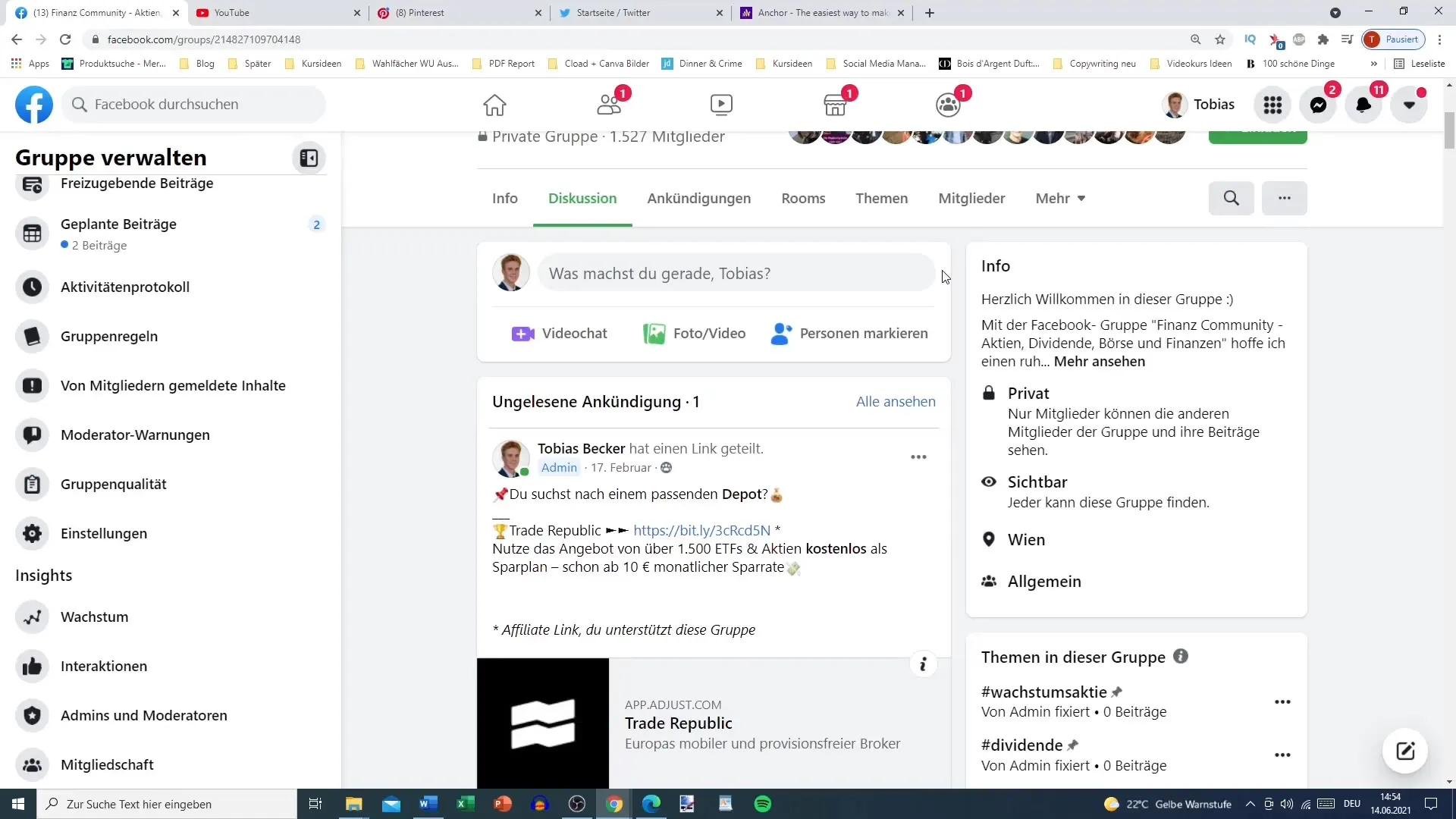The image size is (1456, 819).
Task: Open Admins und Moderatoren panel
Action: [x=144, y=715]
